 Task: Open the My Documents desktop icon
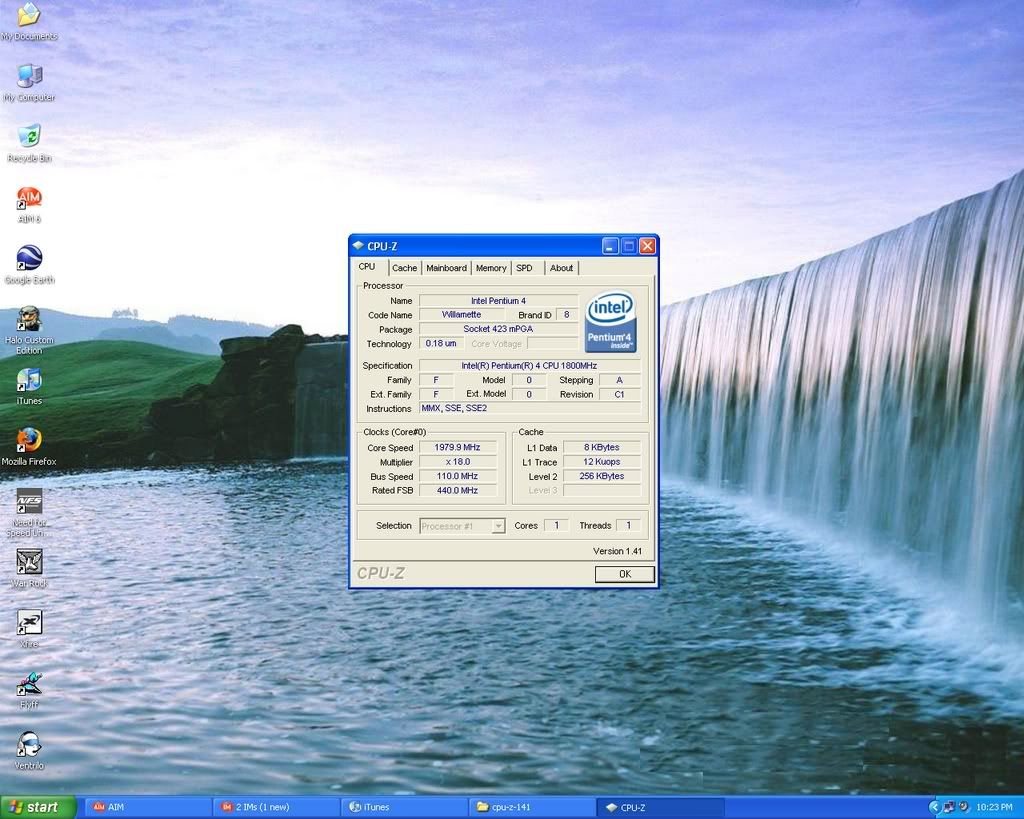[29, 16]
